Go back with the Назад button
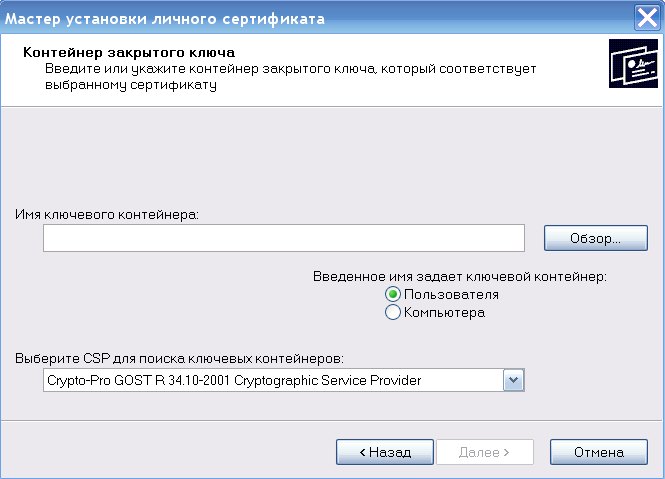This screenshot has height=479, width=665. [385, 452]
